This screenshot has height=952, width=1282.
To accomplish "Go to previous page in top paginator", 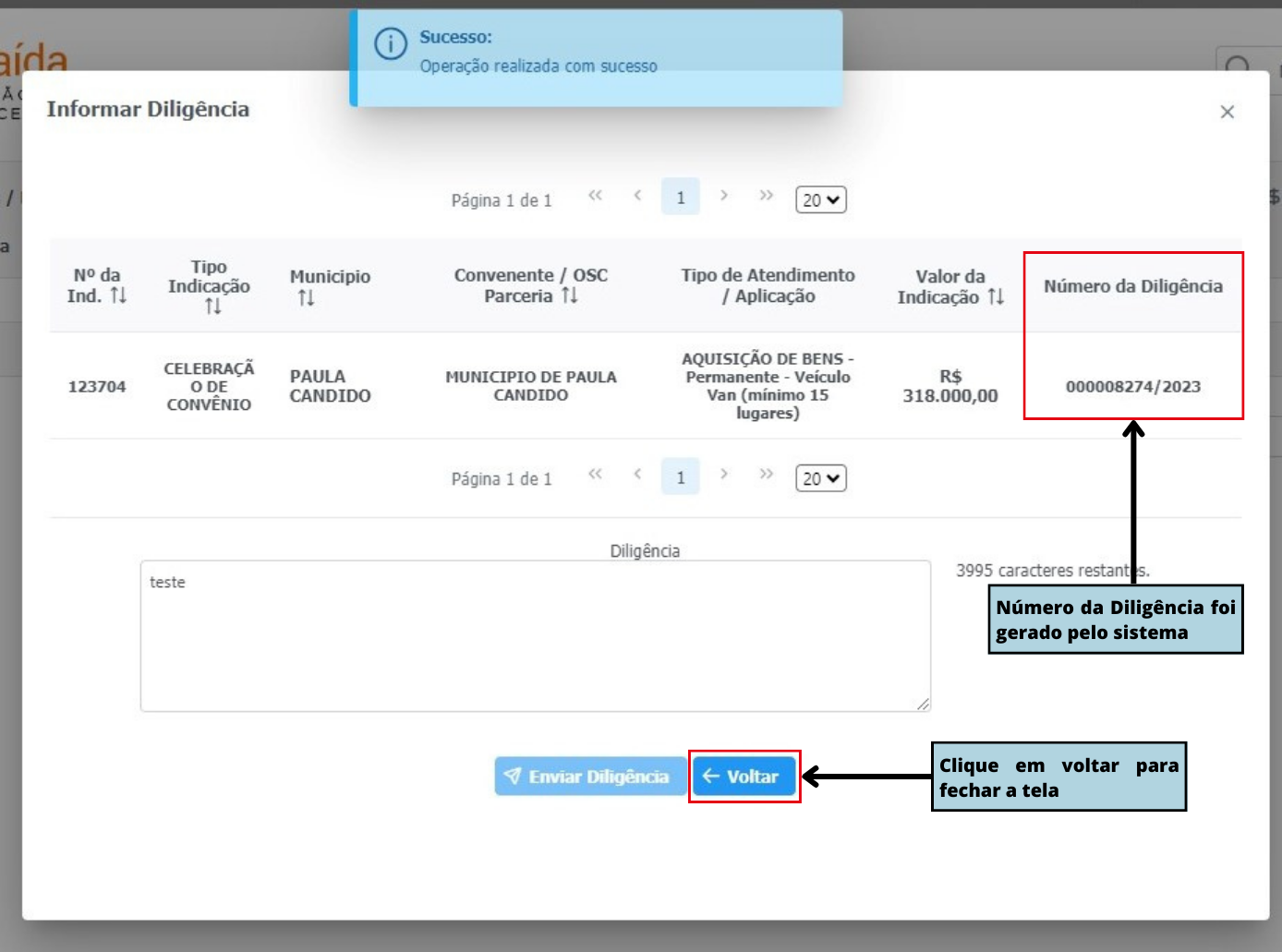I will pos(637,197).
